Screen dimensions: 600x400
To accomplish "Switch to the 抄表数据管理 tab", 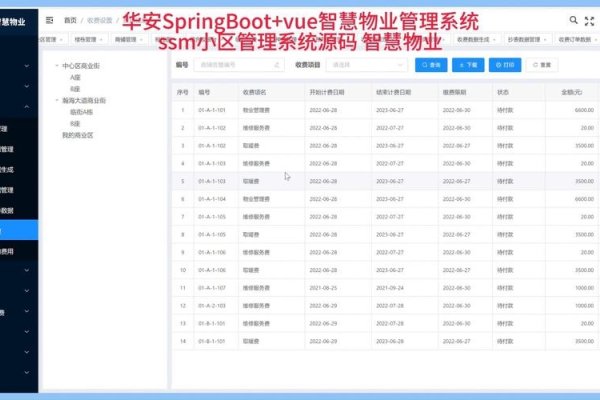I will (524, 39).
